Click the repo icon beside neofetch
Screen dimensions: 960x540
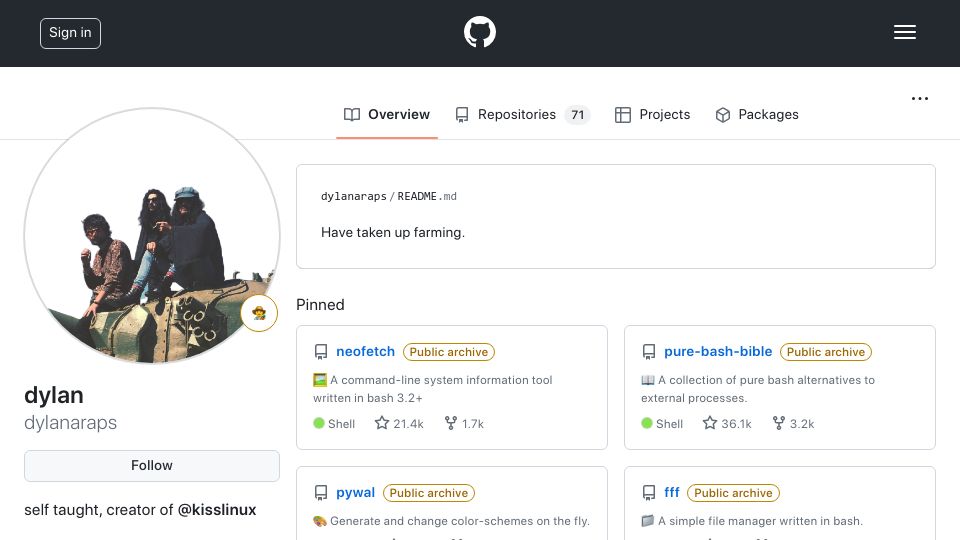[321, 352]
